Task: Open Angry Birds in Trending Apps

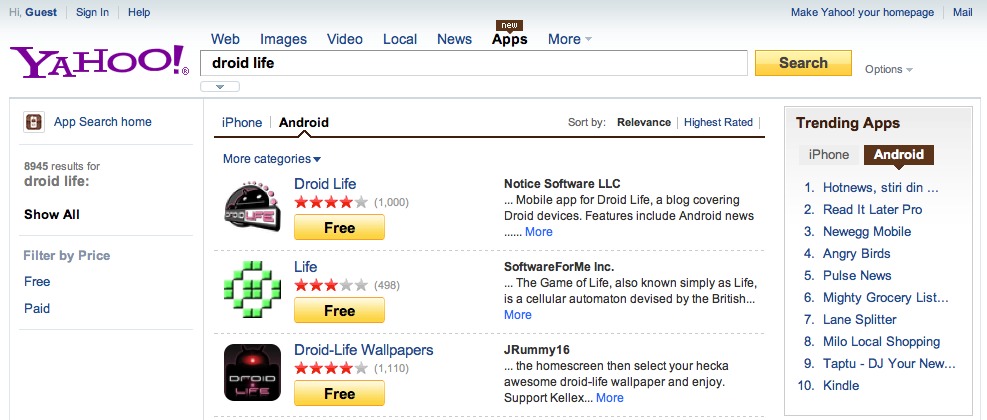Action: pyautogui.click(x=856, y=254)
